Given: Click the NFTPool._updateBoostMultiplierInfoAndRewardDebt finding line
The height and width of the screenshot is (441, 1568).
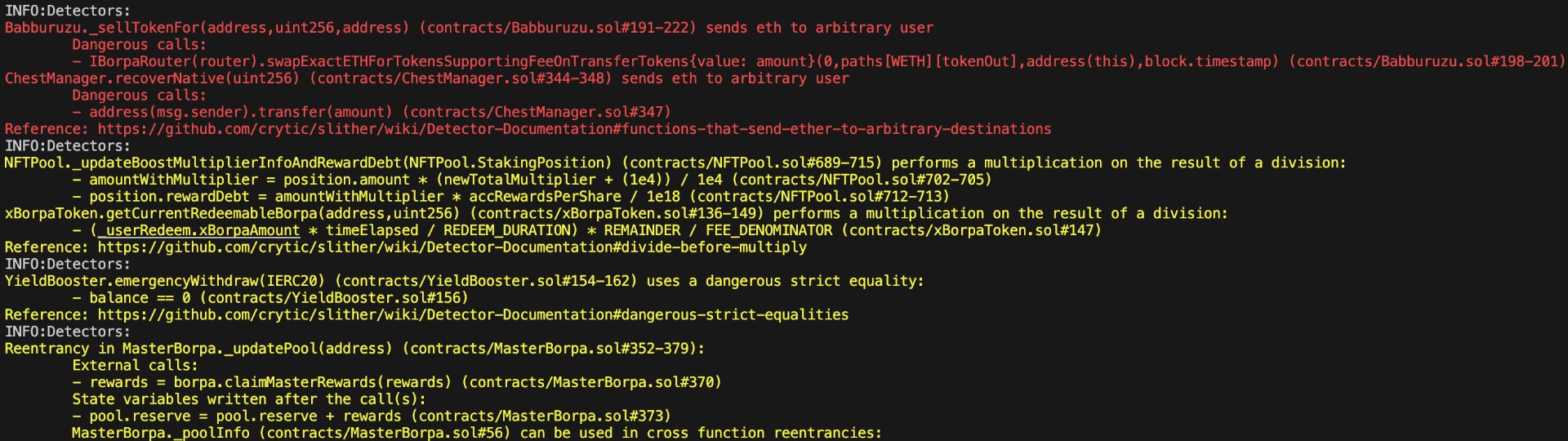Looking at the screenshot, I should [x=675, y=163].
